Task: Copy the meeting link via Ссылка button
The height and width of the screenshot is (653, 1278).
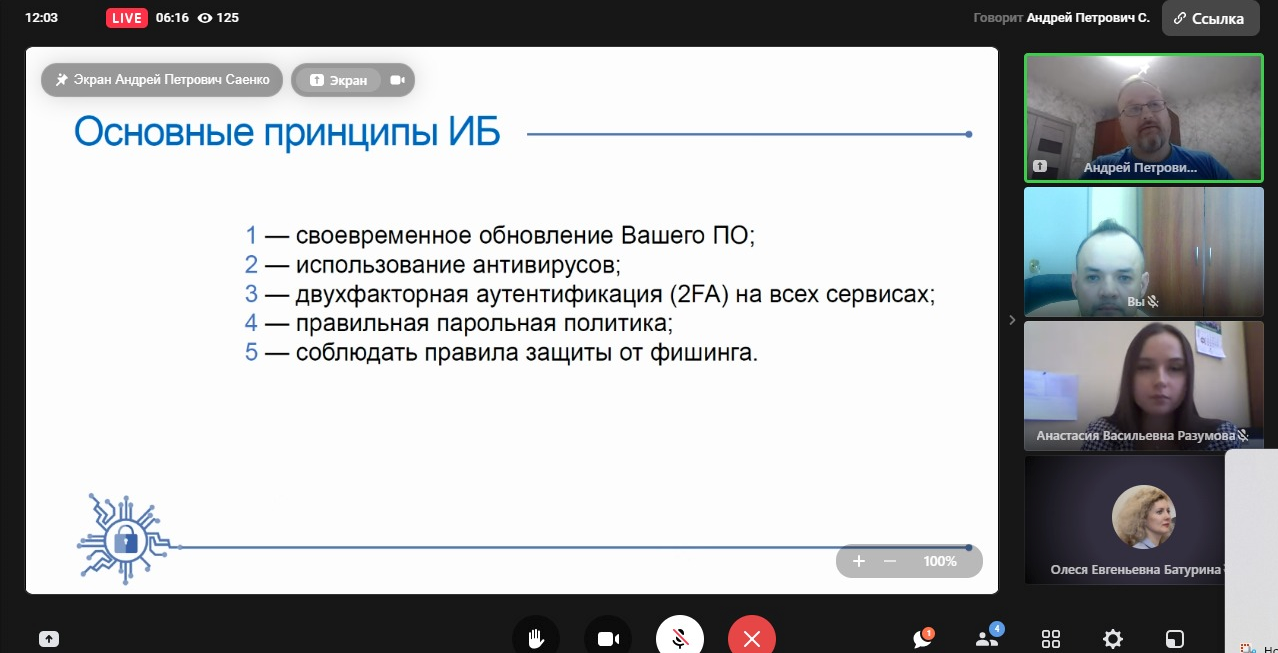Action: tap(1210, 18)
